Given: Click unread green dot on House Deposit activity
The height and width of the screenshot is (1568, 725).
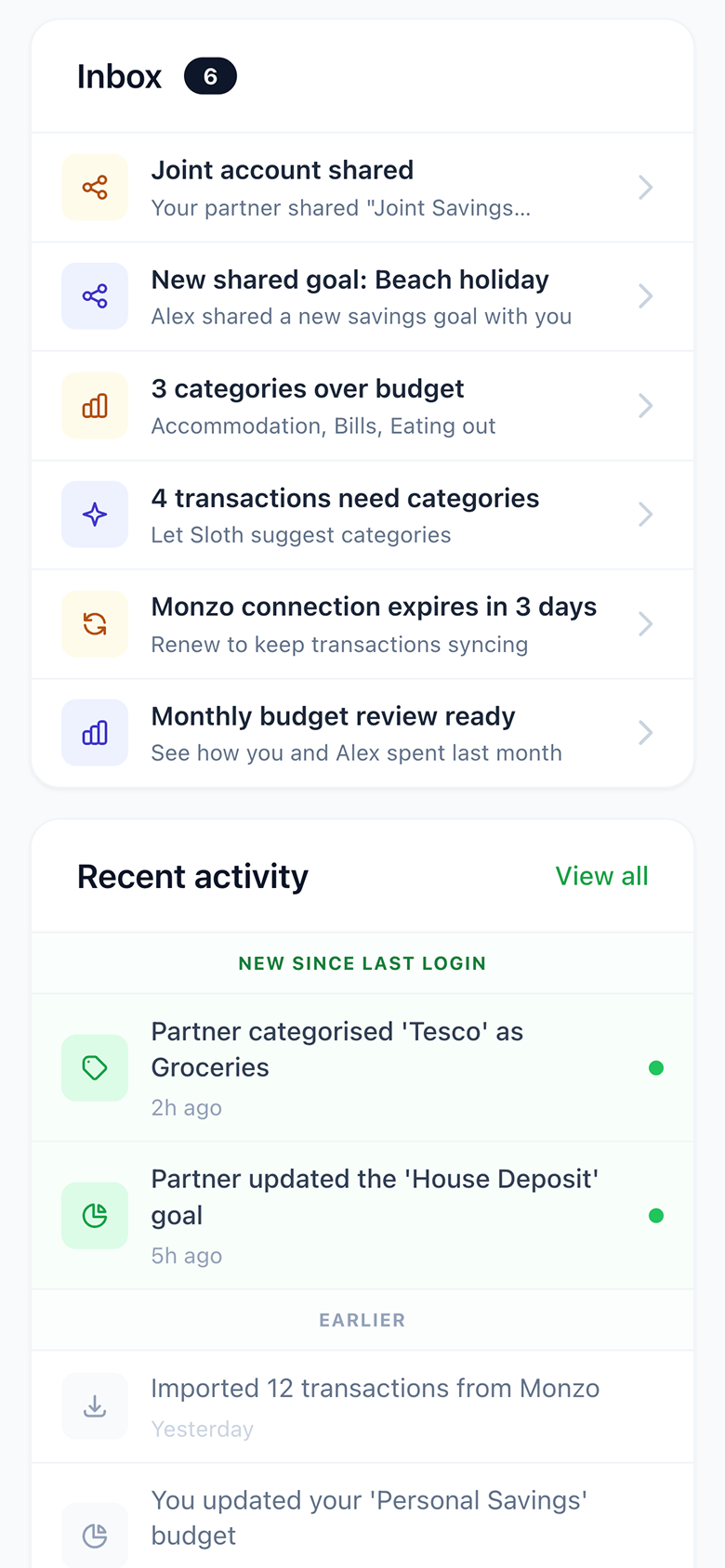Looking at the screenshot, I should (x=656, y=1216).
